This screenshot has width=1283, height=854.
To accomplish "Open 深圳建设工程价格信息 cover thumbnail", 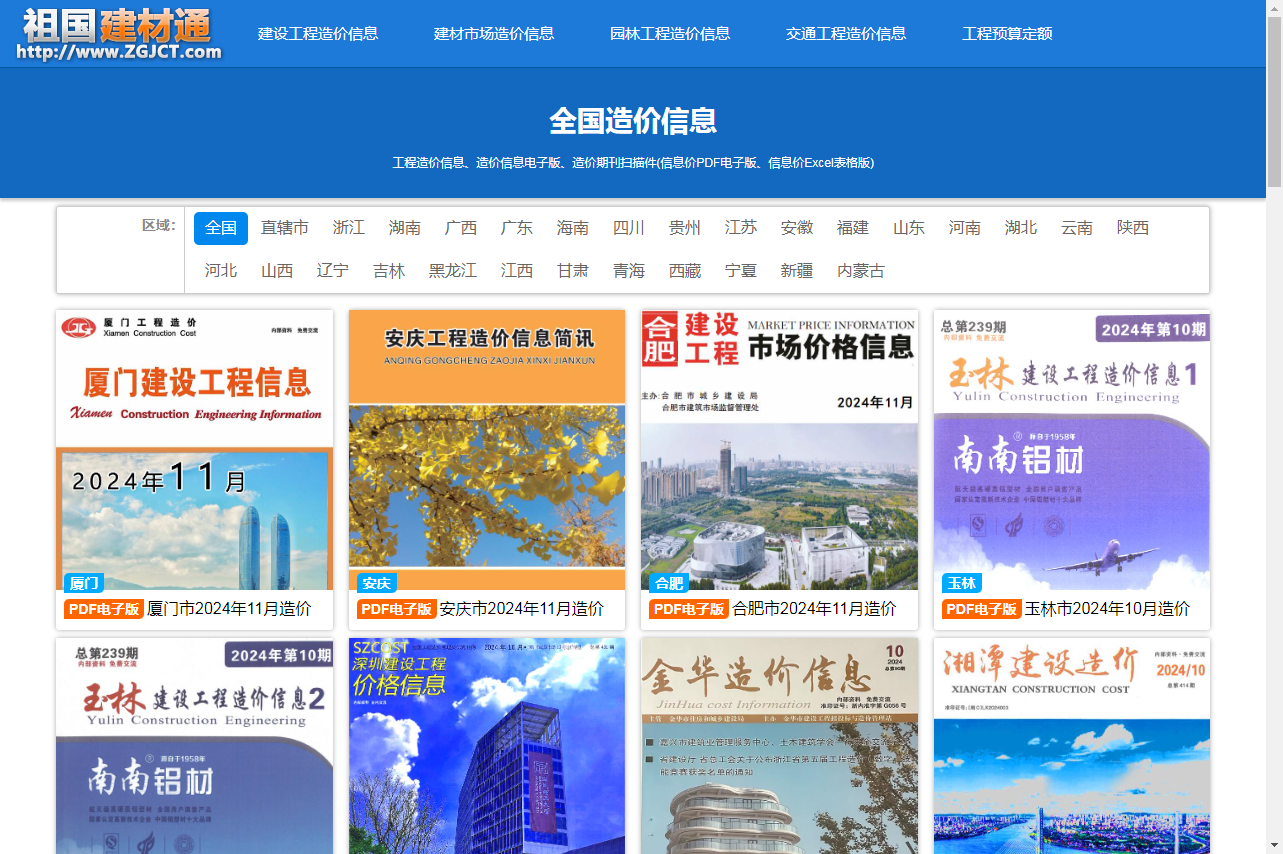I will pos(487,746).
